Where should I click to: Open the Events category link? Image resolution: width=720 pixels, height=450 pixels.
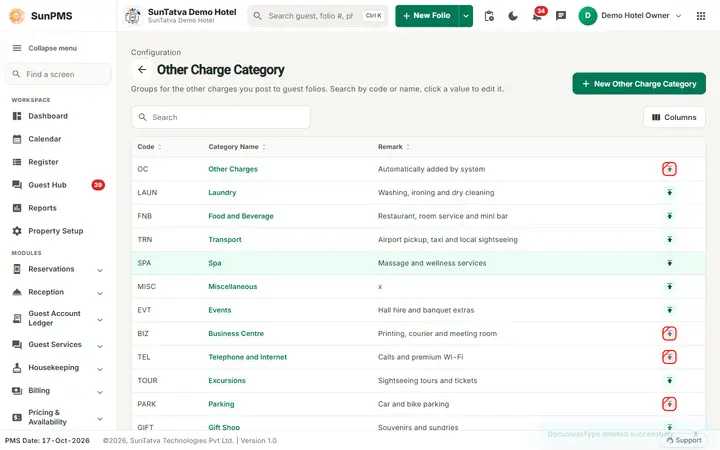coord(219,310)
